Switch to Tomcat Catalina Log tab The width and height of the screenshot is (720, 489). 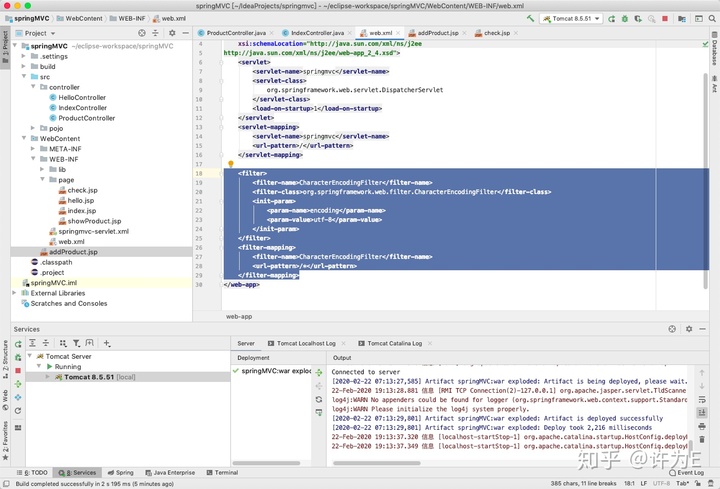394,343
